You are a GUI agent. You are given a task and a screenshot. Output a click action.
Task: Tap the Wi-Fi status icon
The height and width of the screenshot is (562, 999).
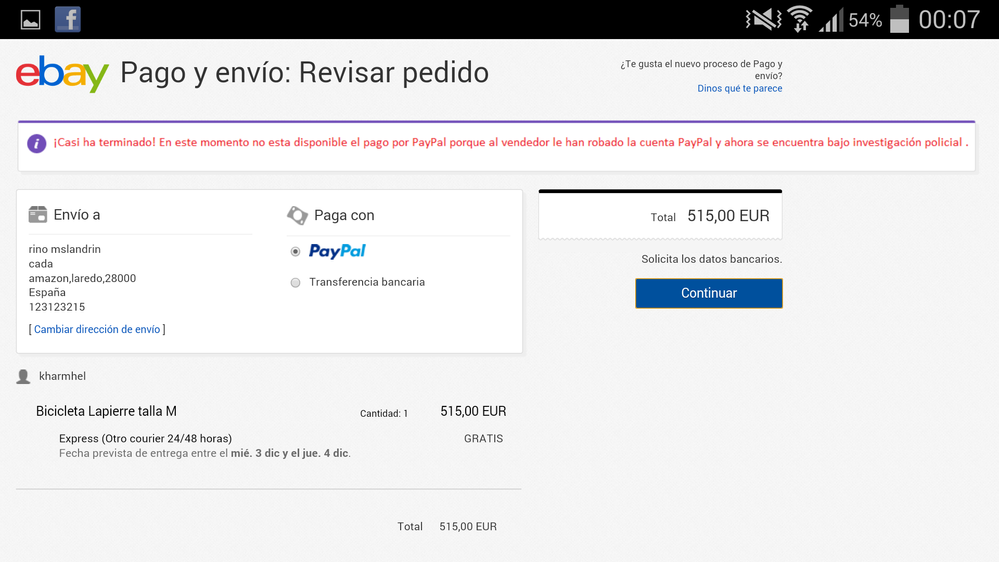[800, 19]
